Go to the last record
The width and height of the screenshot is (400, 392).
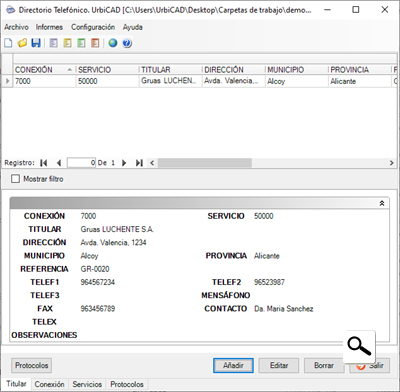pos(139,163)
